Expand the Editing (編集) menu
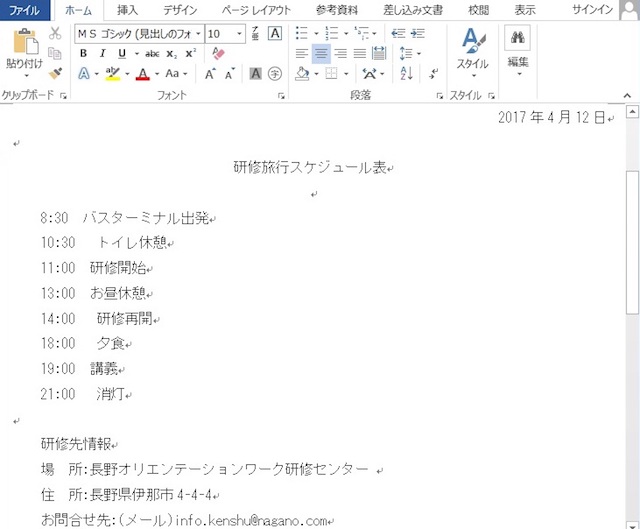This screenshot has width=640, height=529. coord(518,50)
